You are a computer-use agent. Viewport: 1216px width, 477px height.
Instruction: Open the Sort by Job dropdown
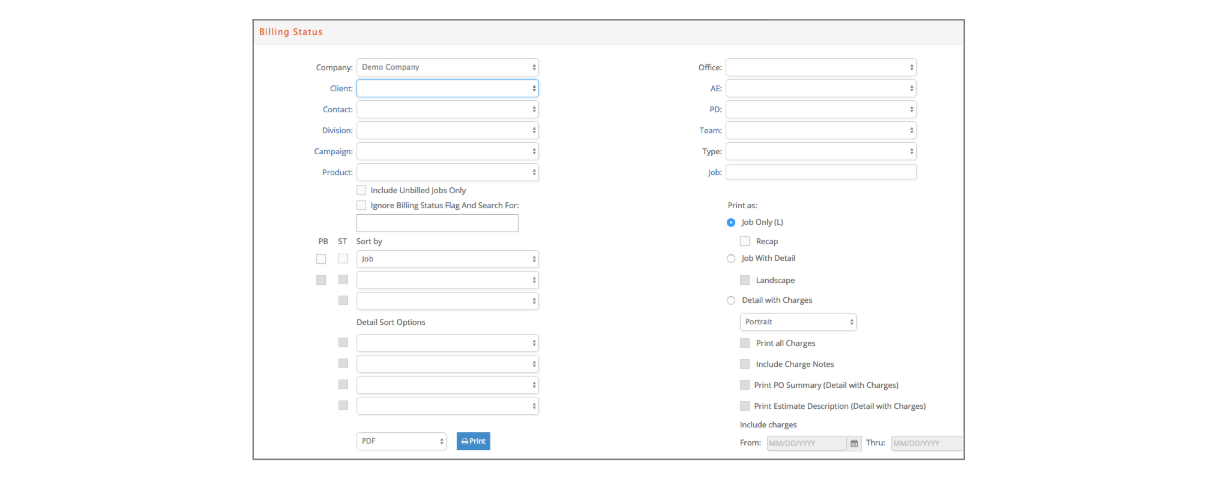(x=447, y=259)
